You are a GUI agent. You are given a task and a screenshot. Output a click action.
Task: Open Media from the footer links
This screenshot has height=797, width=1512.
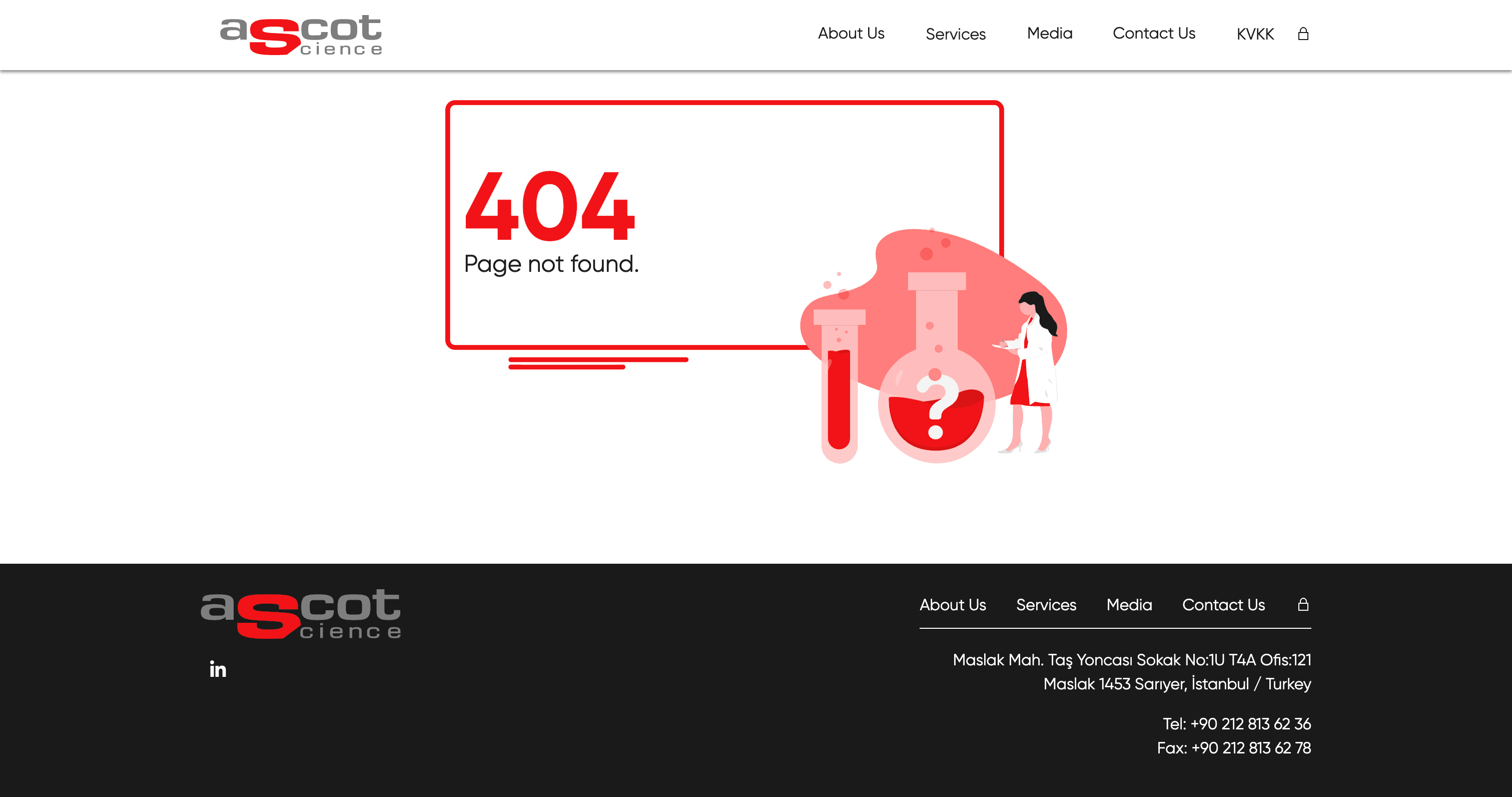click(1129, 605)
